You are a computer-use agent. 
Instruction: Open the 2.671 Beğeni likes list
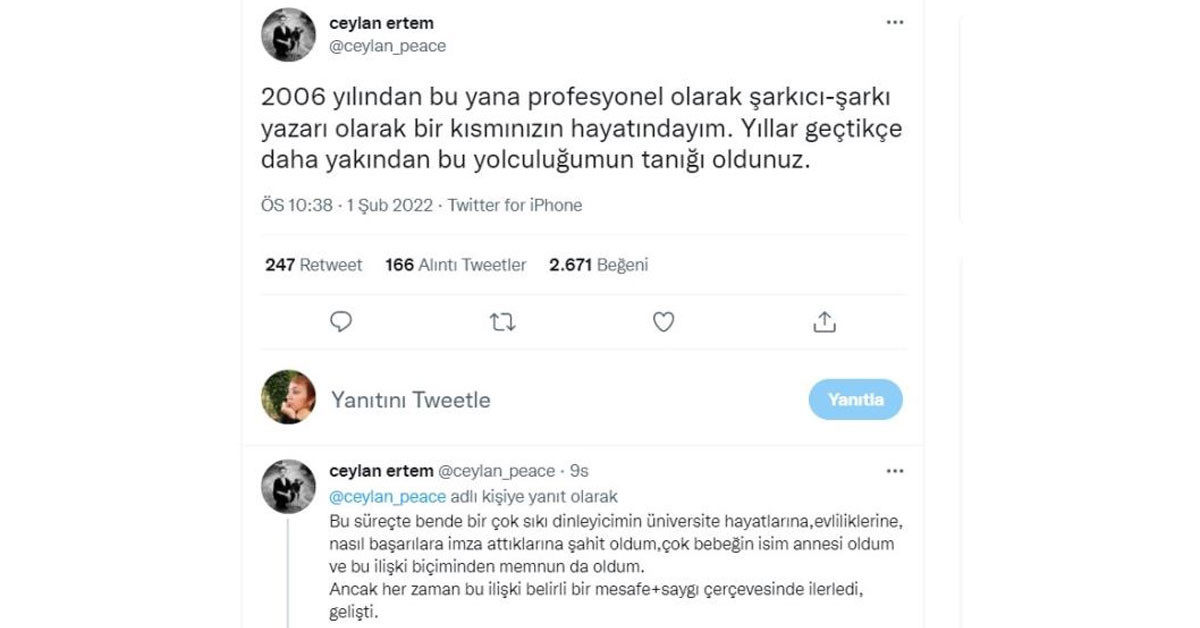(x=598, y=265)
